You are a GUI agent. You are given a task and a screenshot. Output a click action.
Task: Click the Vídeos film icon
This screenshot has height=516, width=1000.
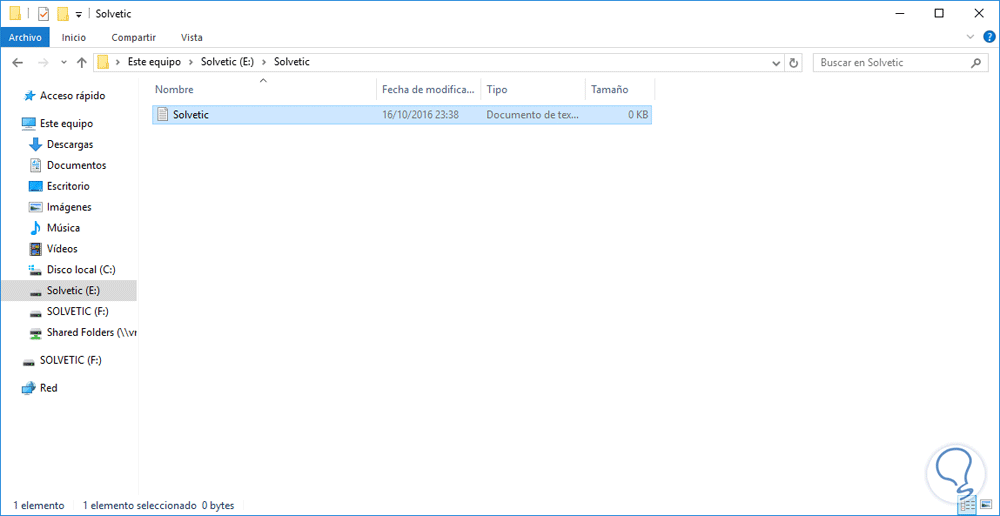coord(36,249)
